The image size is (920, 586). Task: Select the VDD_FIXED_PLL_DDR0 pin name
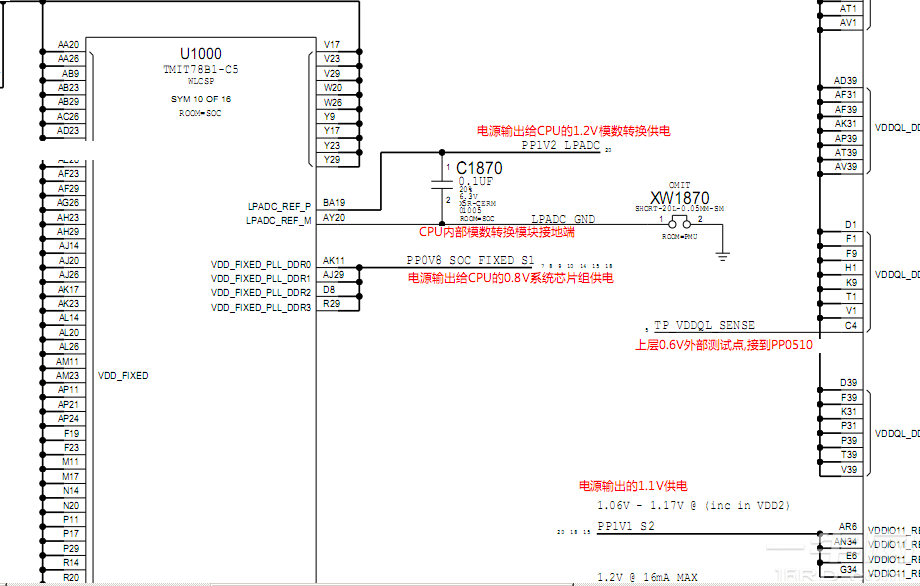click(261, 265)
